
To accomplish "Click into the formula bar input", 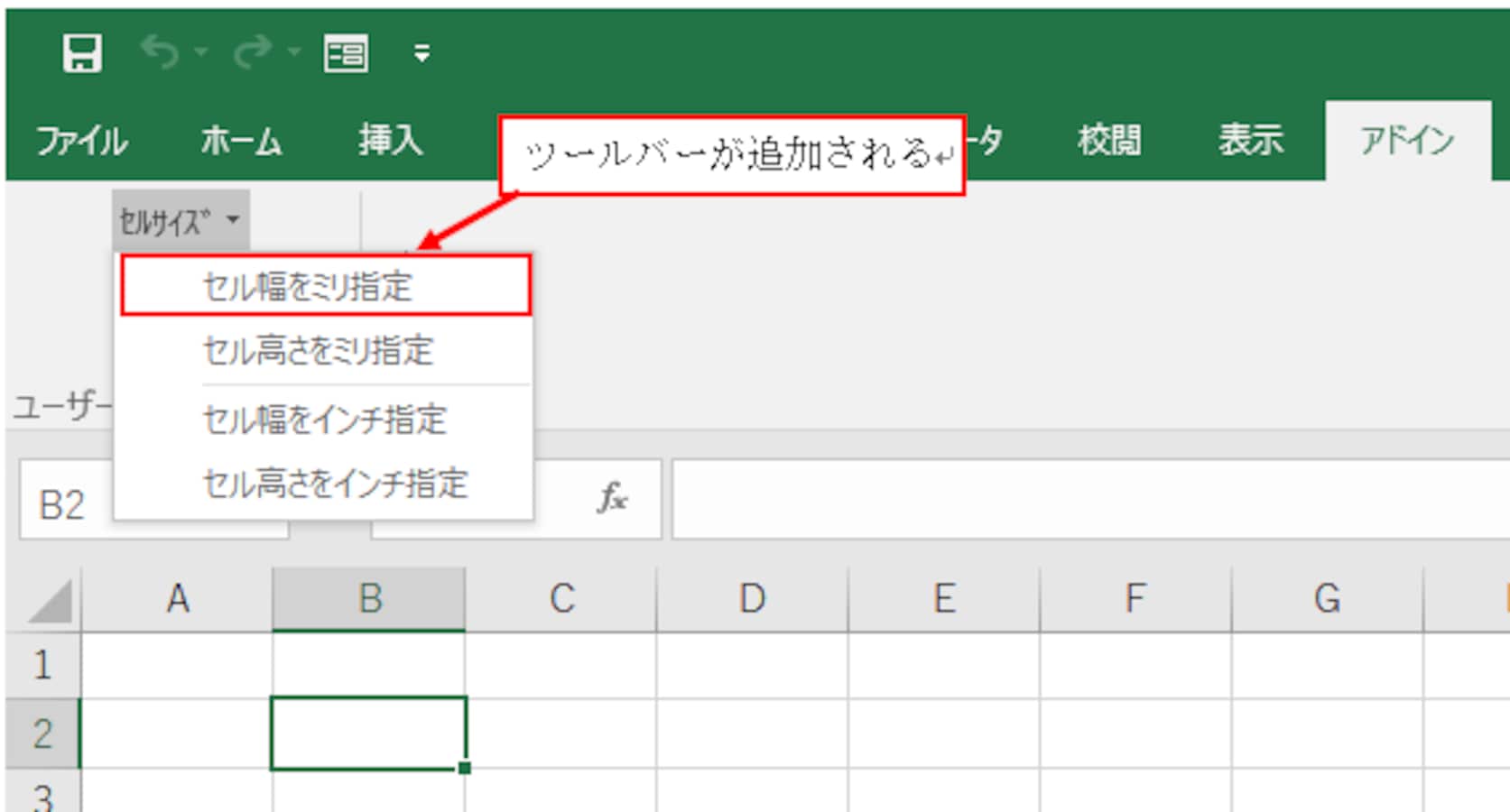I will point(1090,499).
